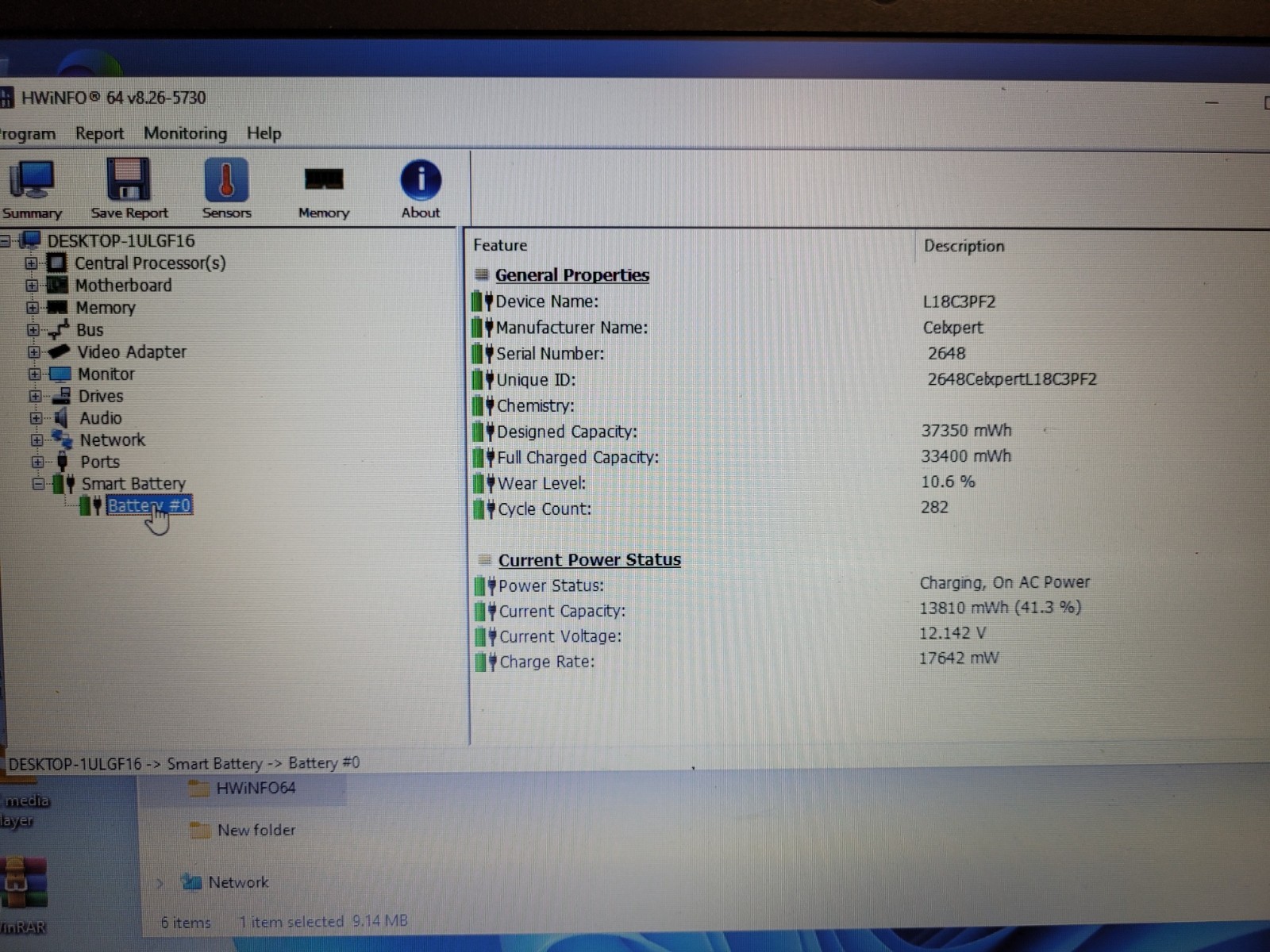Select the Audio speaker icon
This screenshot has height=952, width=1270.
pos(62,418)
